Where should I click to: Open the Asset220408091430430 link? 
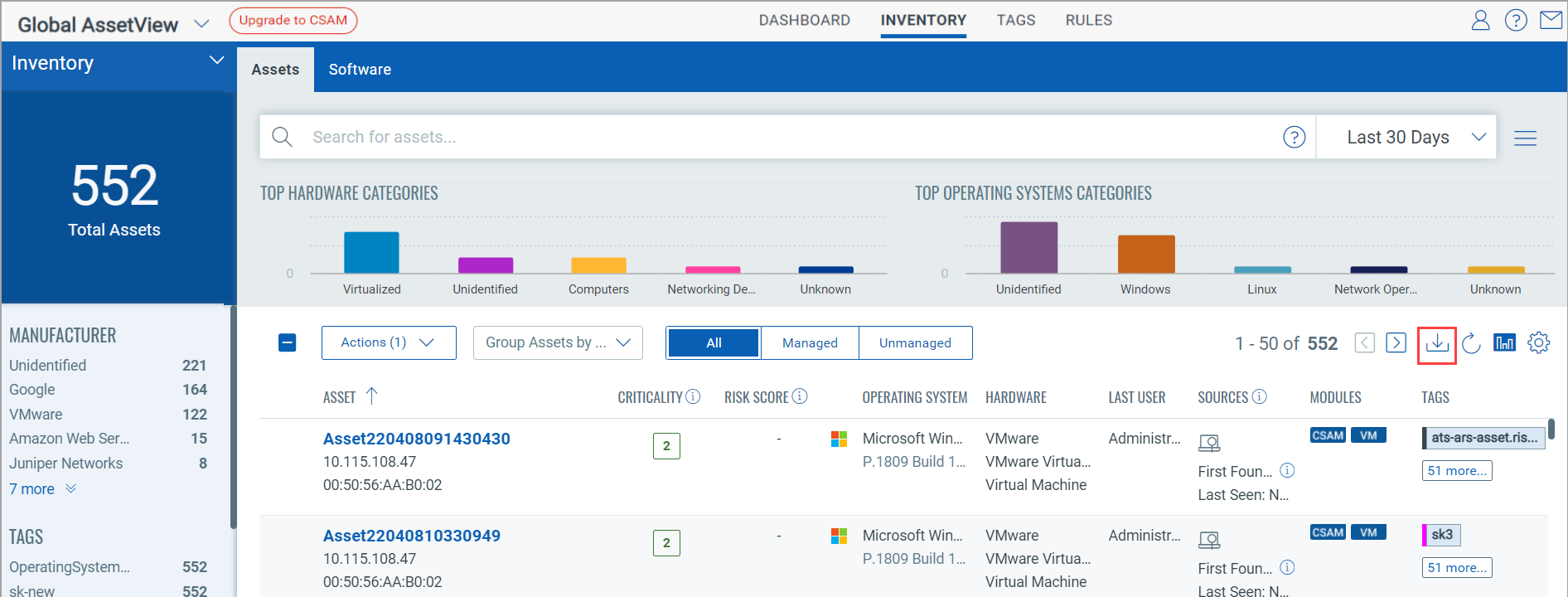point(416,439)
